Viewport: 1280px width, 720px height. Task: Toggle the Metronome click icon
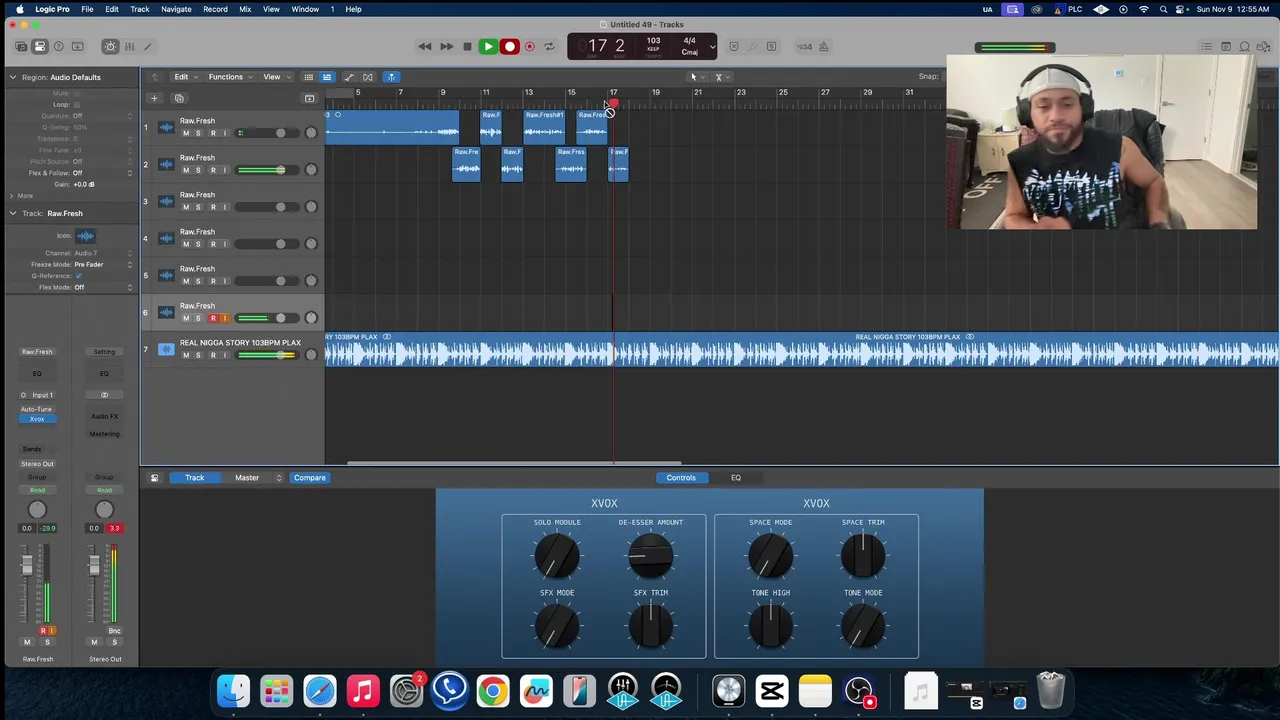click(826, 46)
